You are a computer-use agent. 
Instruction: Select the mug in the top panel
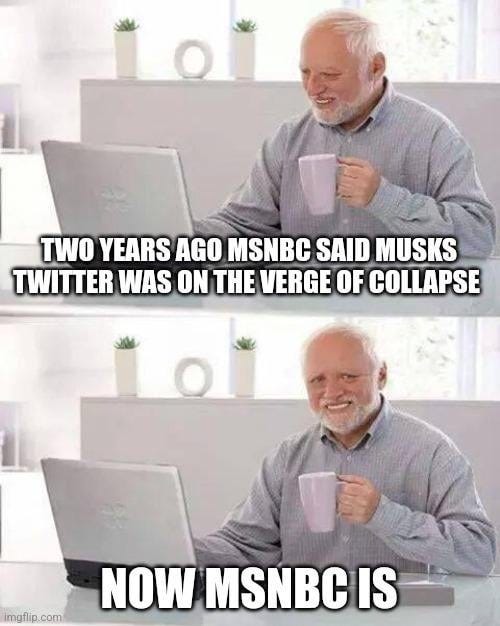pos(318,184)
